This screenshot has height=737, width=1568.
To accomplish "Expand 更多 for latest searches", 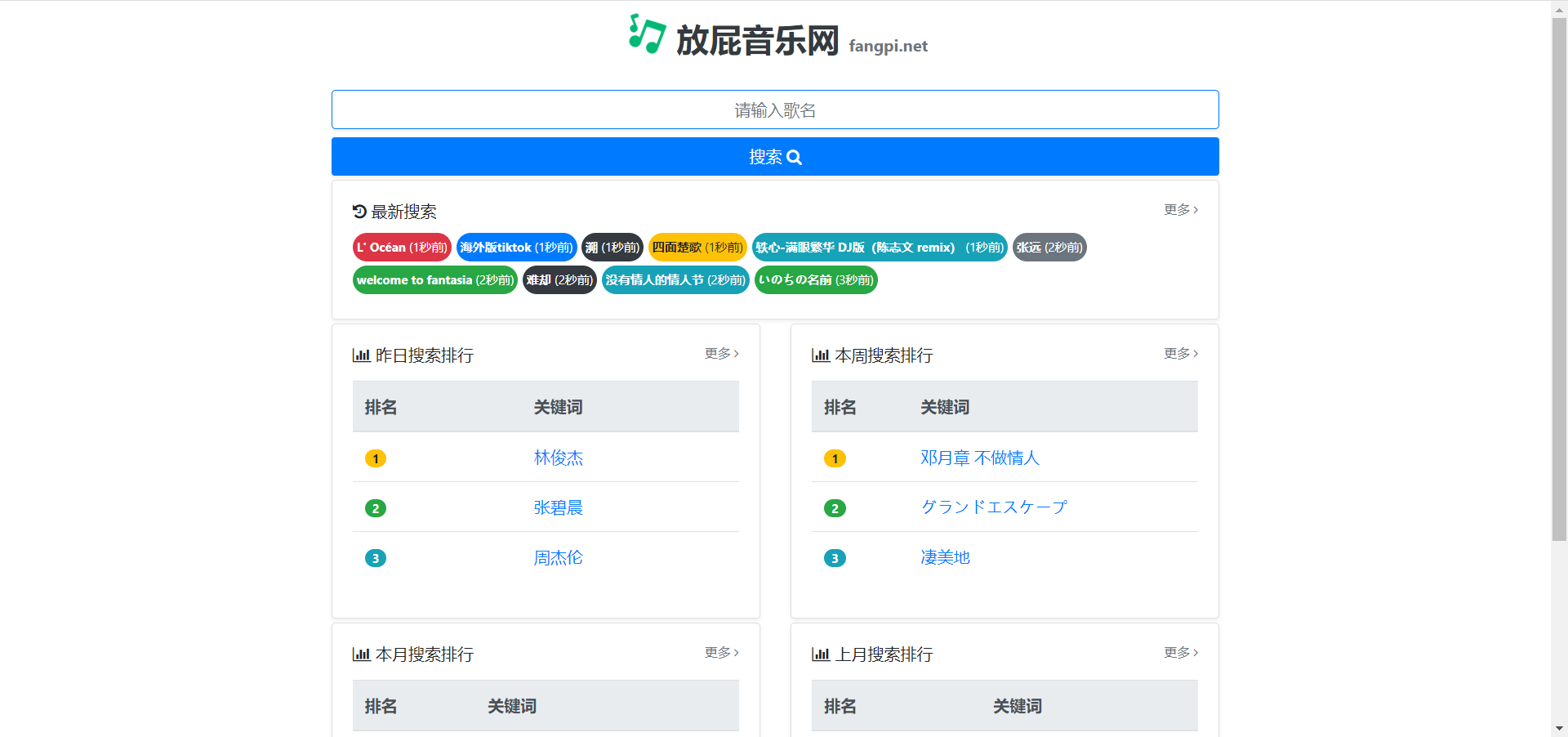I will coord(1180,210).
